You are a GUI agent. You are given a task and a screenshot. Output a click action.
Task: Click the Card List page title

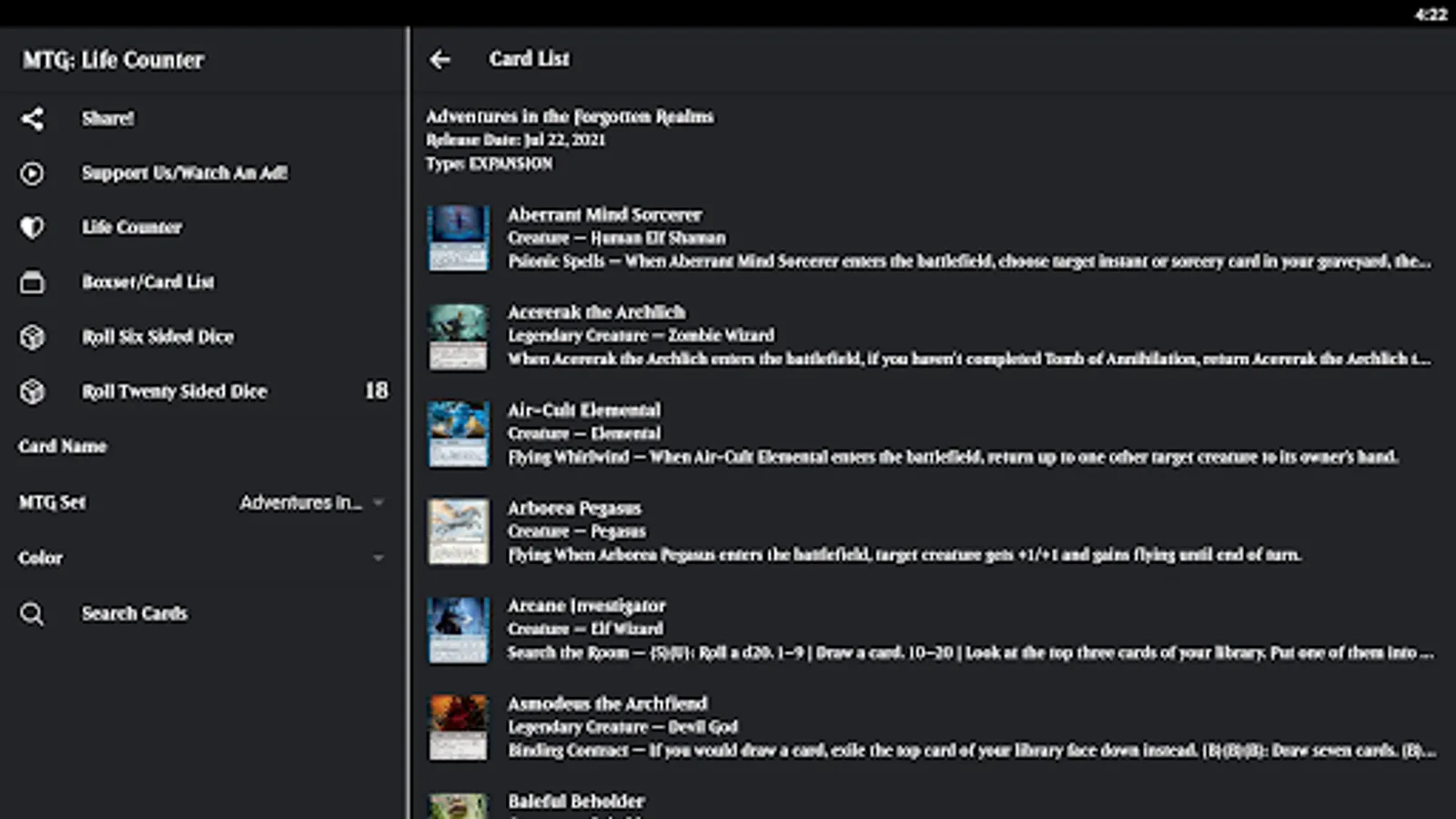(530, 59)
